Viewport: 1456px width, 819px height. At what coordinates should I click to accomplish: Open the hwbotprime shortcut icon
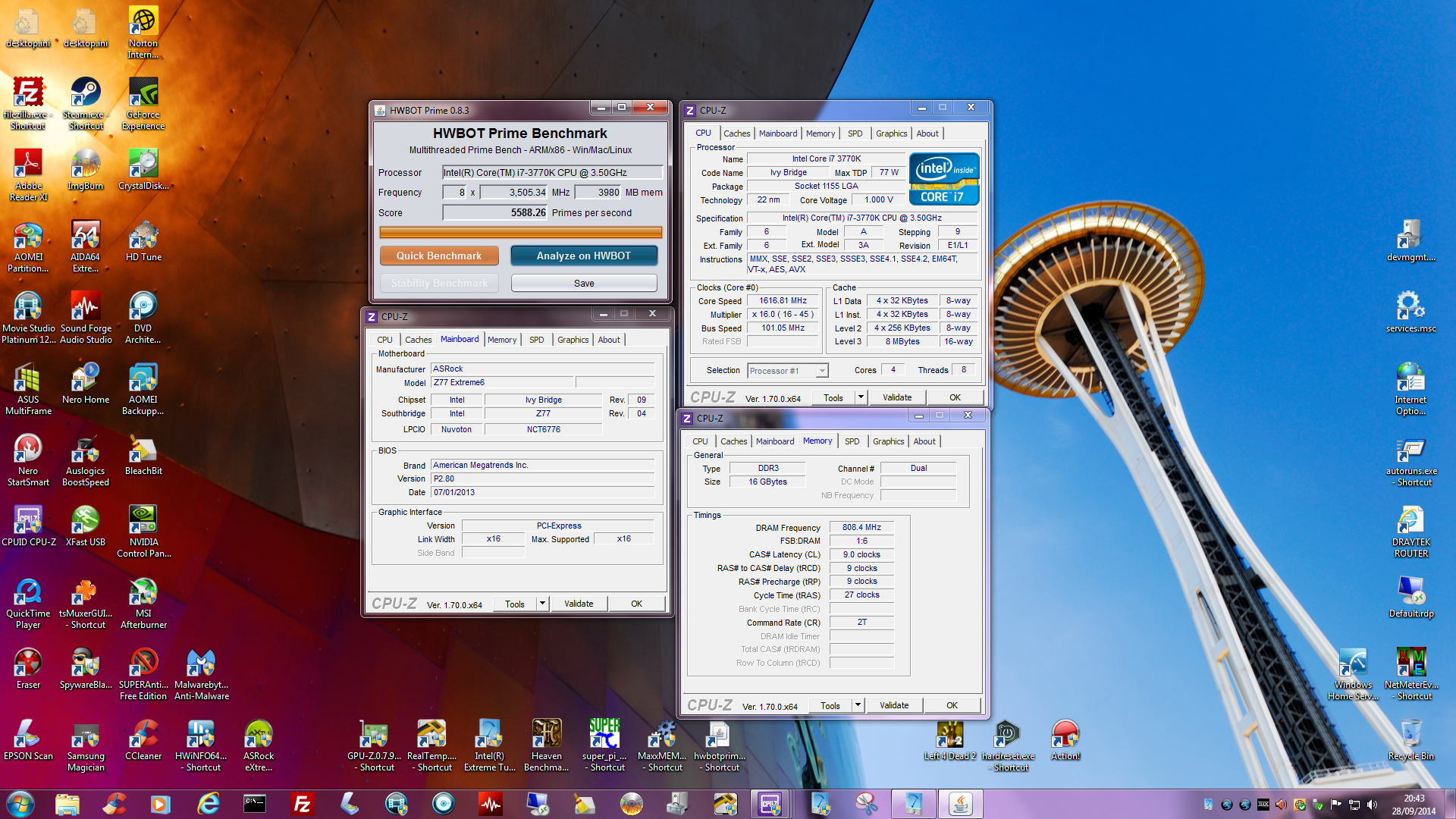click(x=720, y=745)
